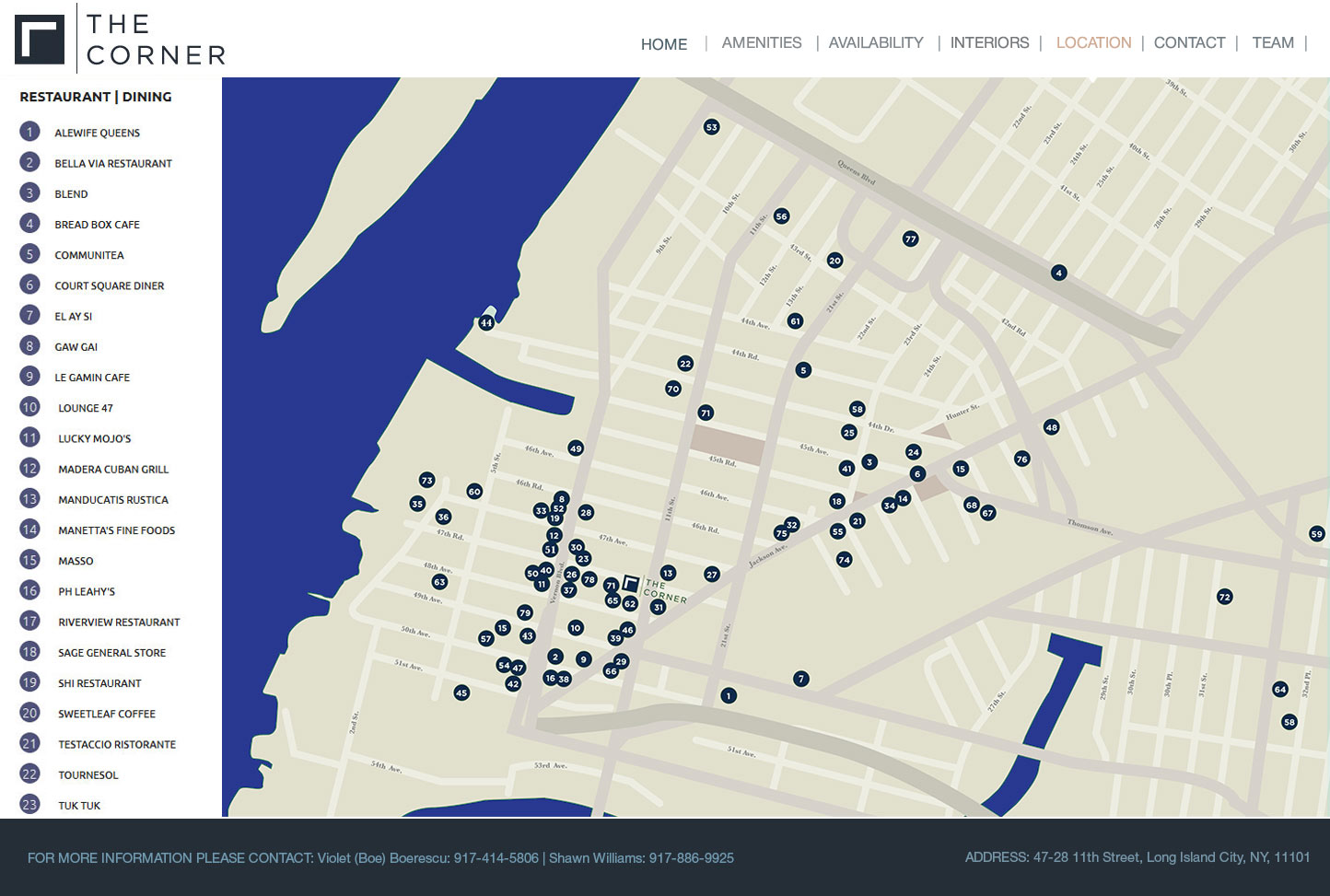This screenshot has height=896, width=1330.
Task: Go to the Availability page
Action: 876,42
